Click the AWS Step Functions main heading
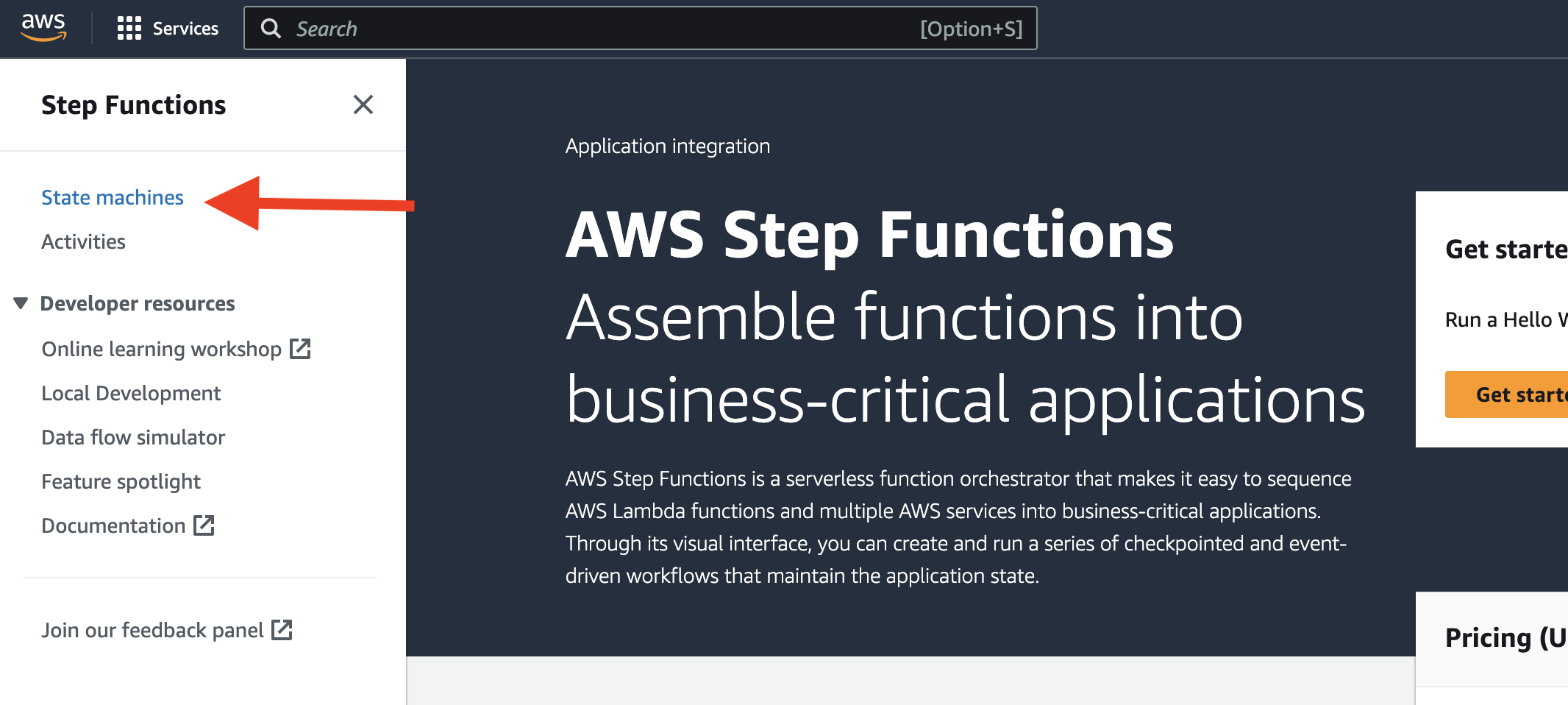The width and height of the screenshot is (1568, 705). click(869, 235)
